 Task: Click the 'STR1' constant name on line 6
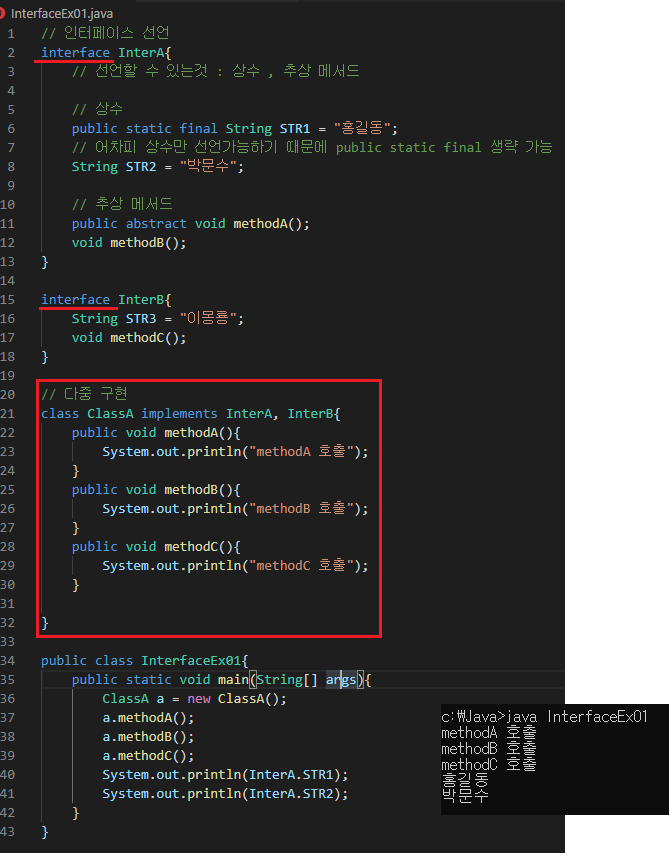tap(294, 128)
